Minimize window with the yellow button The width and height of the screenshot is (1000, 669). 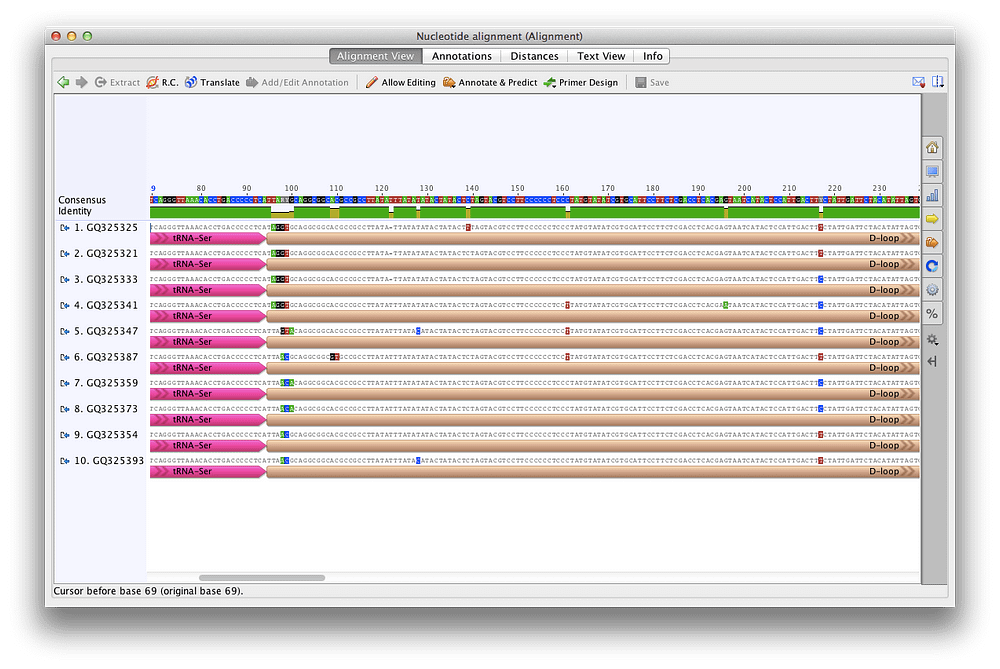(x=71, y=36)
